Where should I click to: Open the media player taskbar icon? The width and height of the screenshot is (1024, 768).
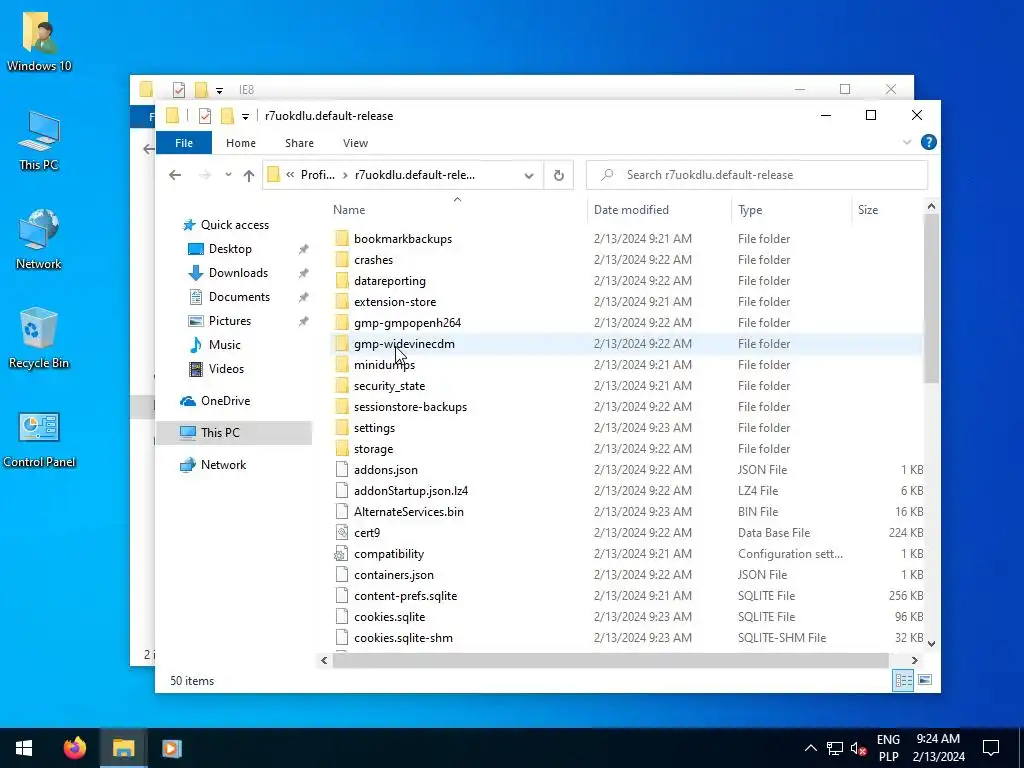172,748
